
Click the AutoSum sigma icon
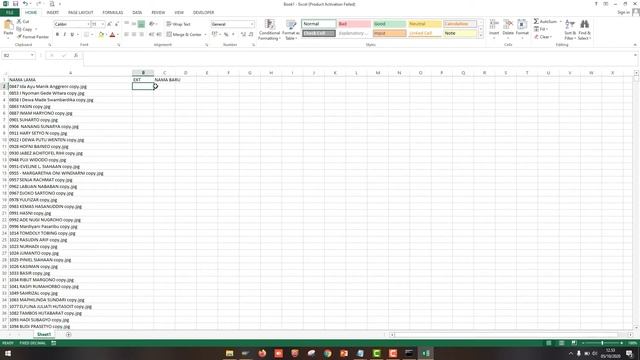[536, 21]
